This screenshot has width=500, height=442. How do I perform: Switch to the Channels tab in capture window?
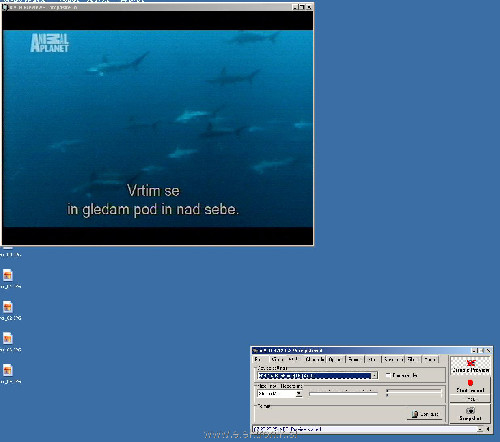pyautogui.click(x=314, y=359)
